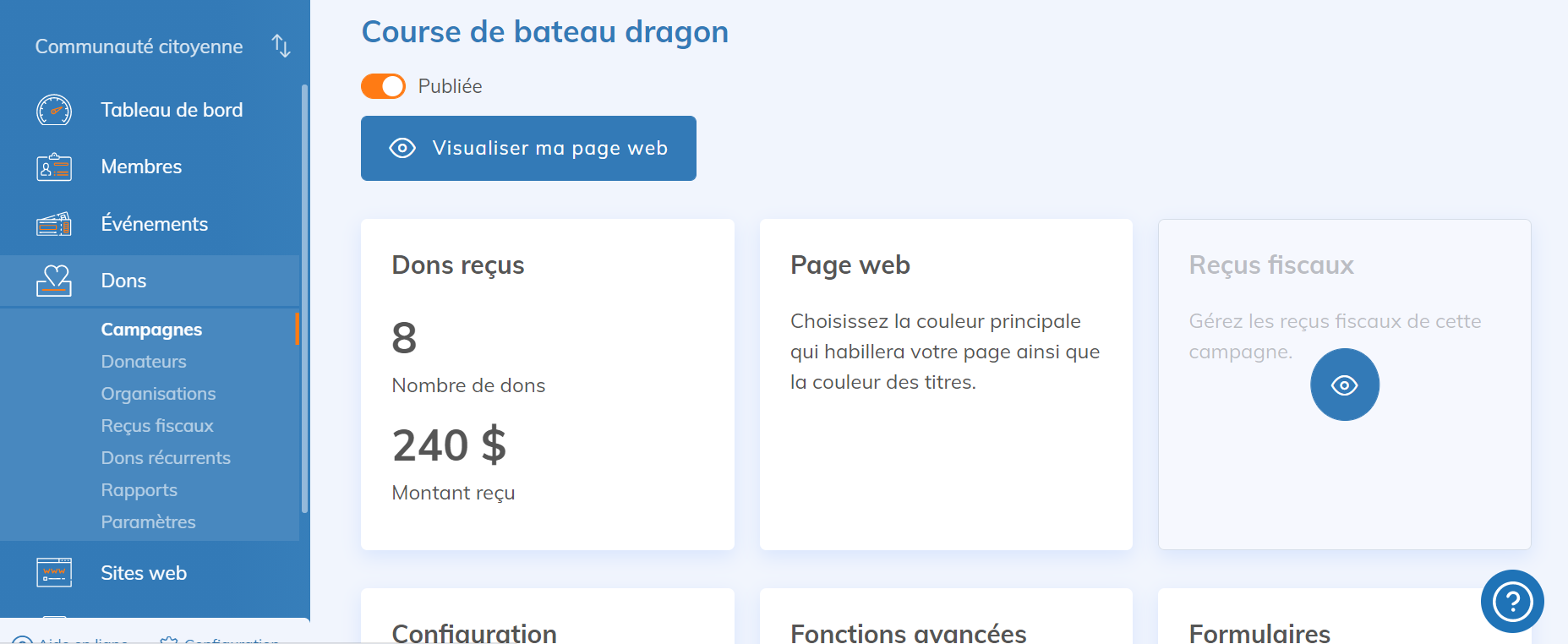Open the Page web card
Viewport: 1568px width, 644px height.
(945, 384)
